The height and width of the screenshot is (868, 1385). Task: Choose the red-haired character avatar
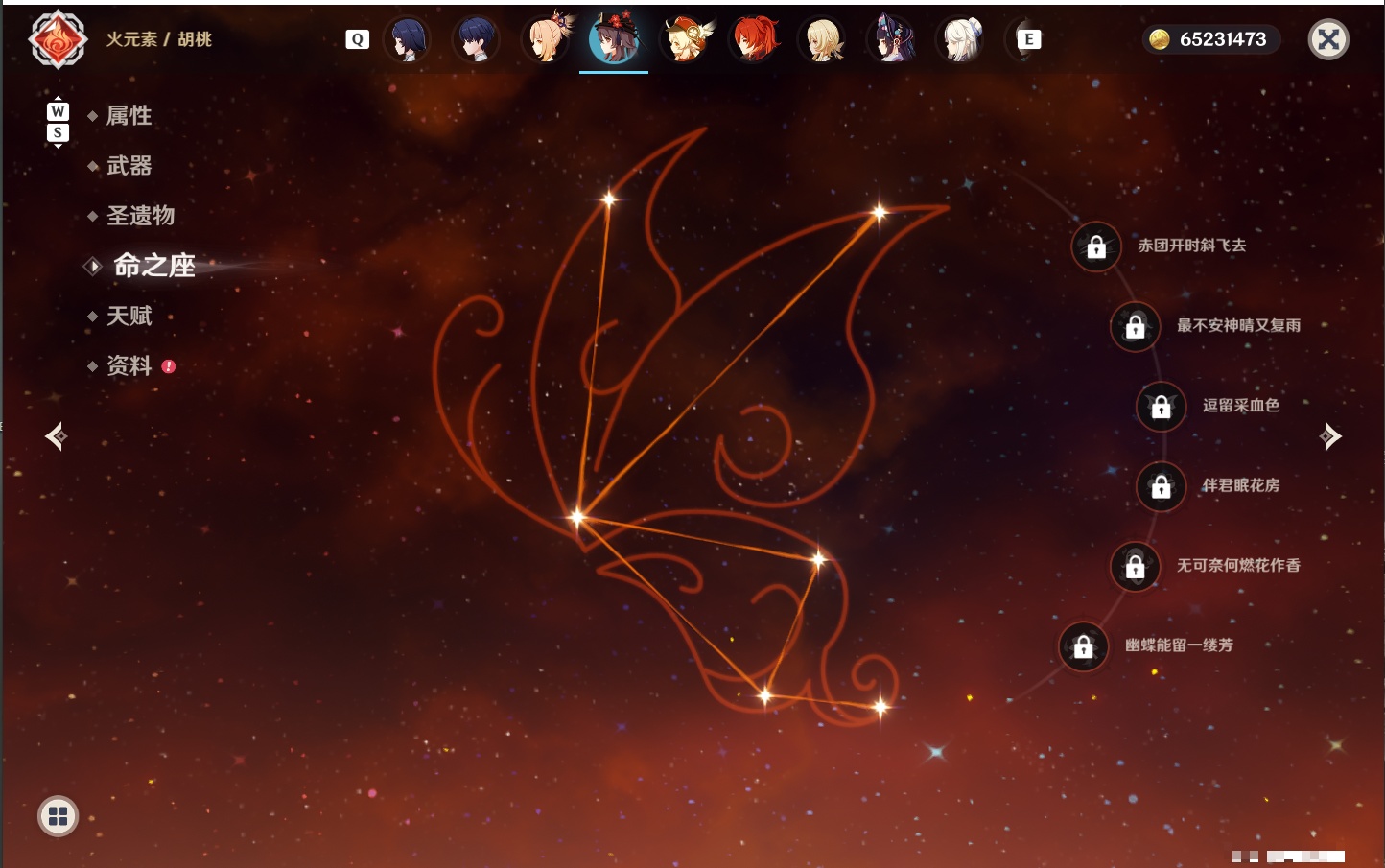tap(755, 39)
